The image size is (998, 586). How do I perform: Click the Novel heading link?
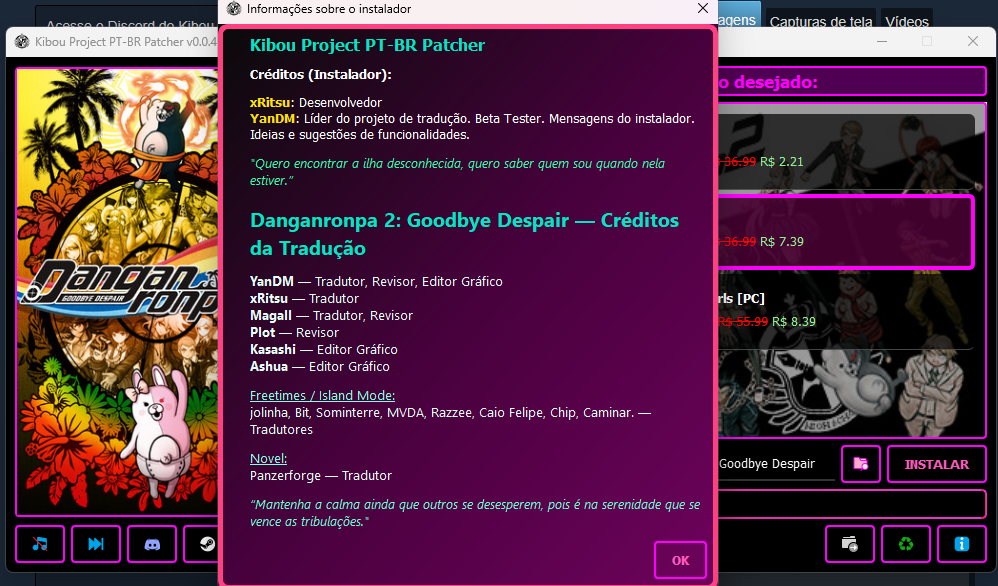click(268, 458)
